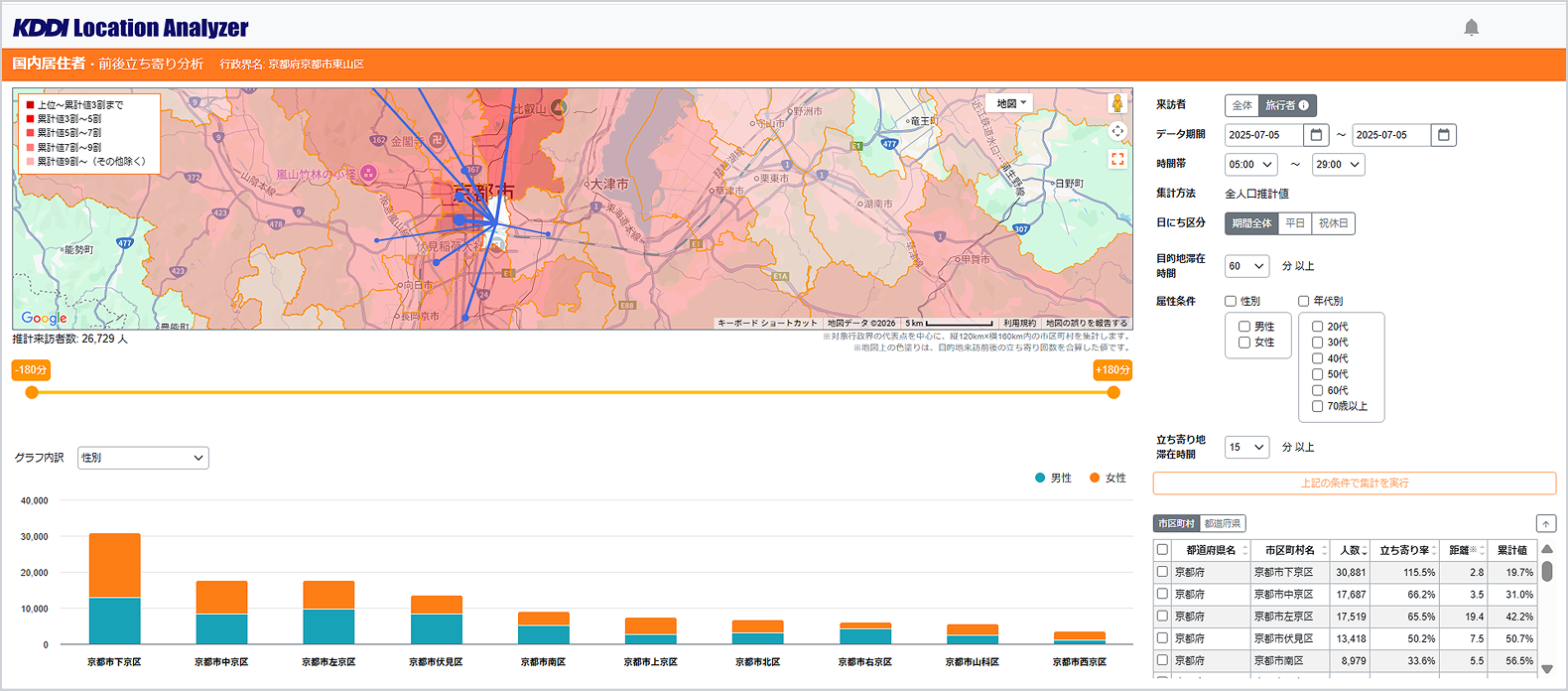Select the 平日 day category
The width and height of the screenshot is (1568, 691).
[1295, 223]
